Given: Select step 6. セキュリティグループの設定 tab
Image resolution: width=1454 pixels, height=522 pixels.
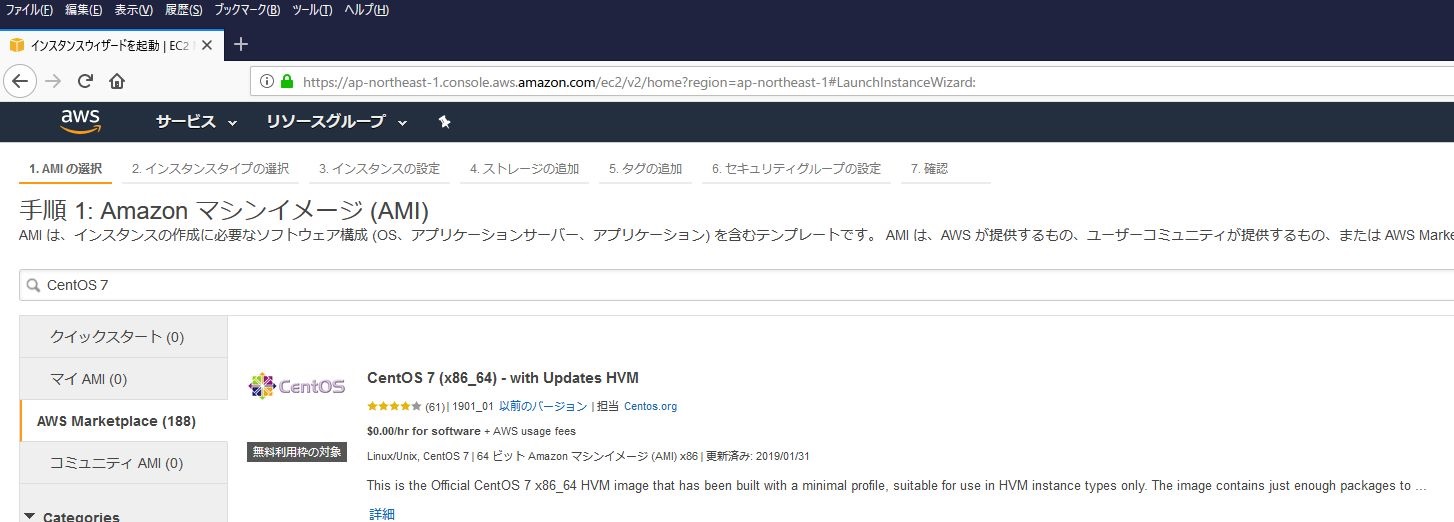Looking at the screenshot, I should point(796,169).
